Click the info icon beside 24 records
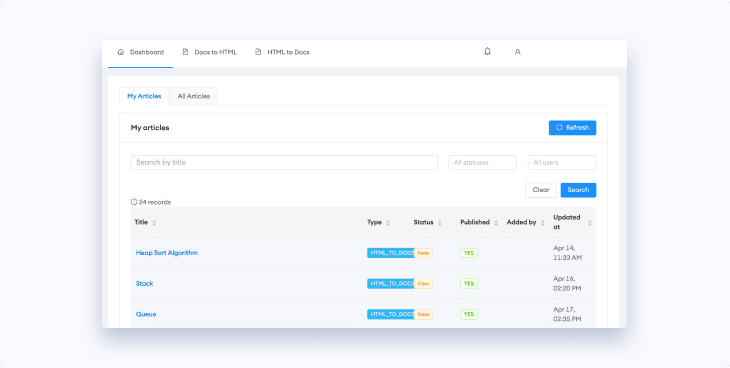The width and height of the screenshot is (730, 368). pos(134,202)
